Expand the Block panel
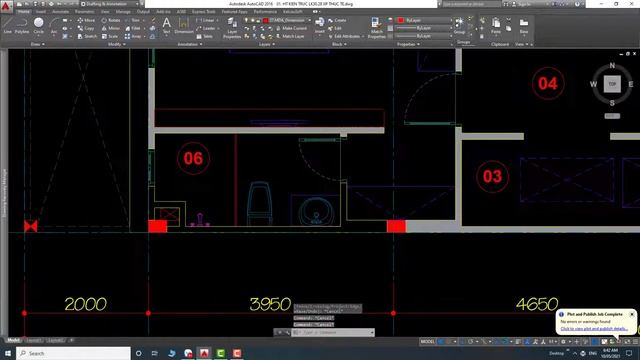Image resolution: width=640 pixels, height=360 pixels. (x=339, y=44)
